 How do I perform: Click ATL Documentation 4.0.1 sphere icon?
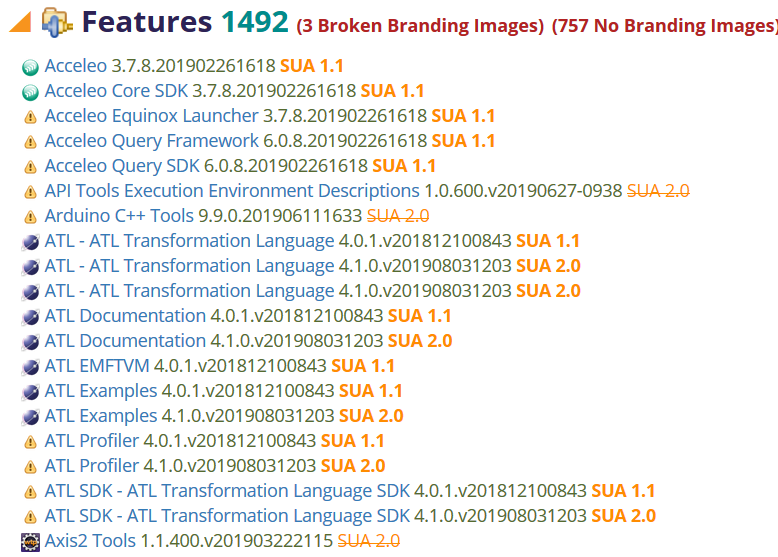coord(30,317)
